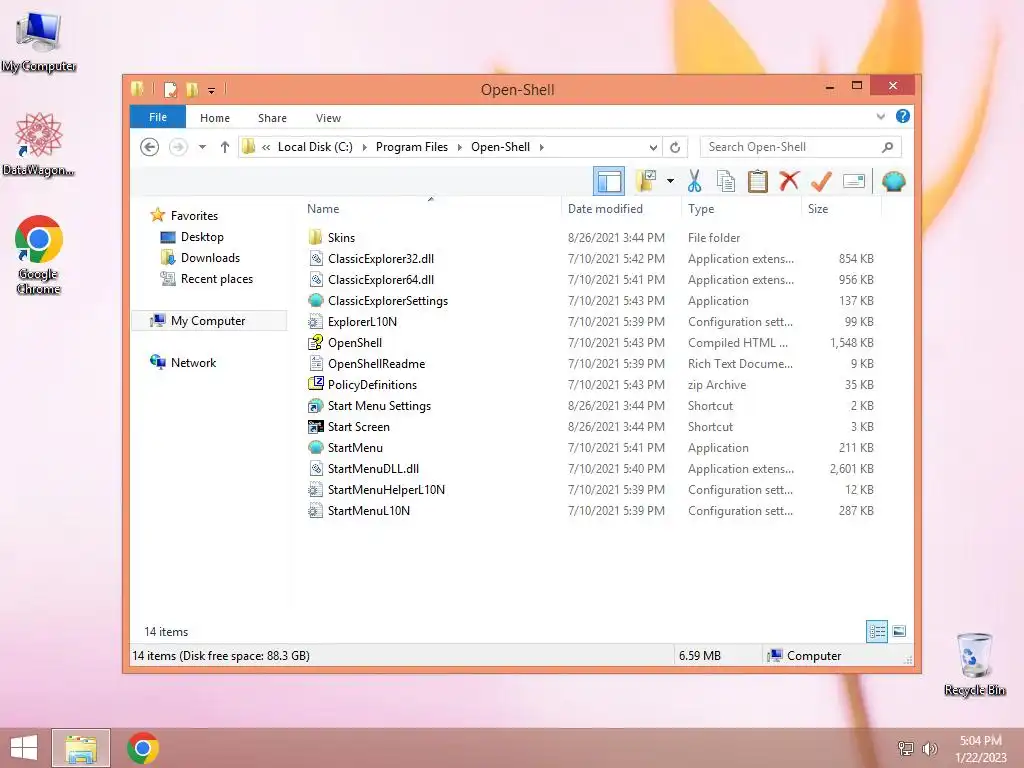Select StartMenu application
Screen dimensions: 1024x768
[345, 447]
